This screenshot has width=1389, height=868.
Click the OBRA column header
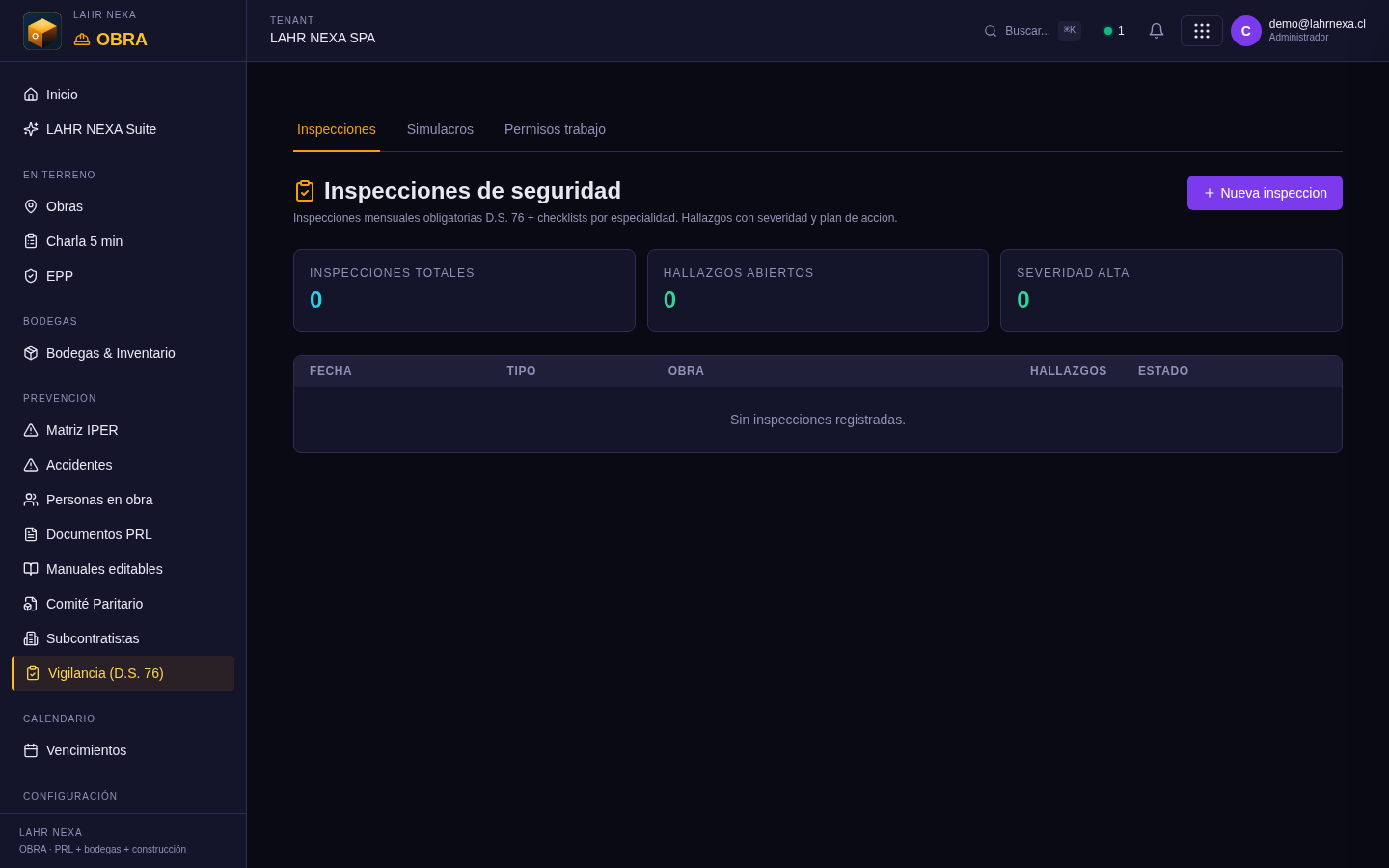pyautogui.click(x=686, y=371)
